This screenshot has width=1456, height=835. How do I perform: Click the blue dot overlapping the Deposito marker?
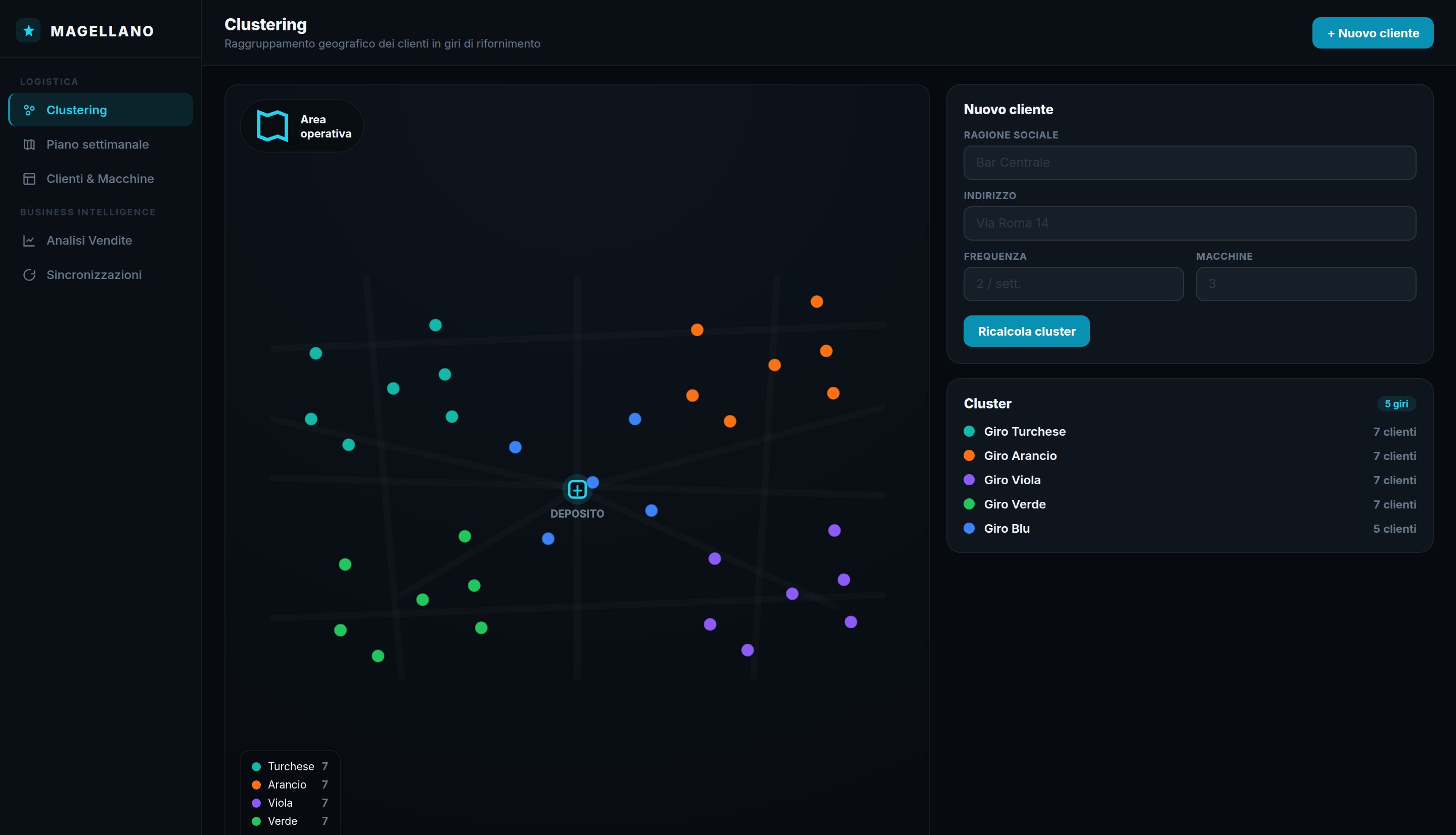point(593,482)
